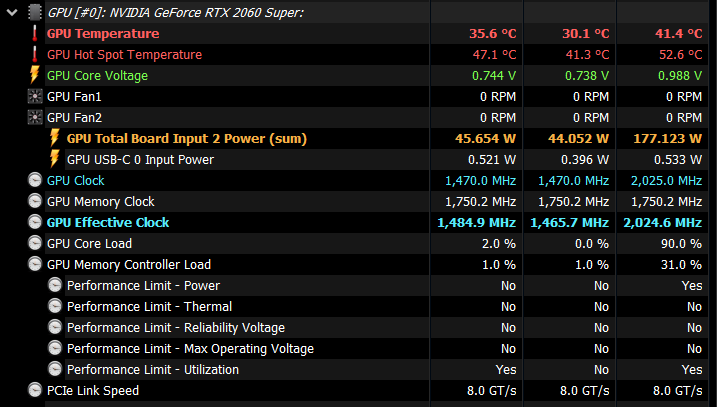Viewport: 717px width, 407px height.
Task: Click the 0.988 V core voltage value
Action: click(x=680, y=75)
